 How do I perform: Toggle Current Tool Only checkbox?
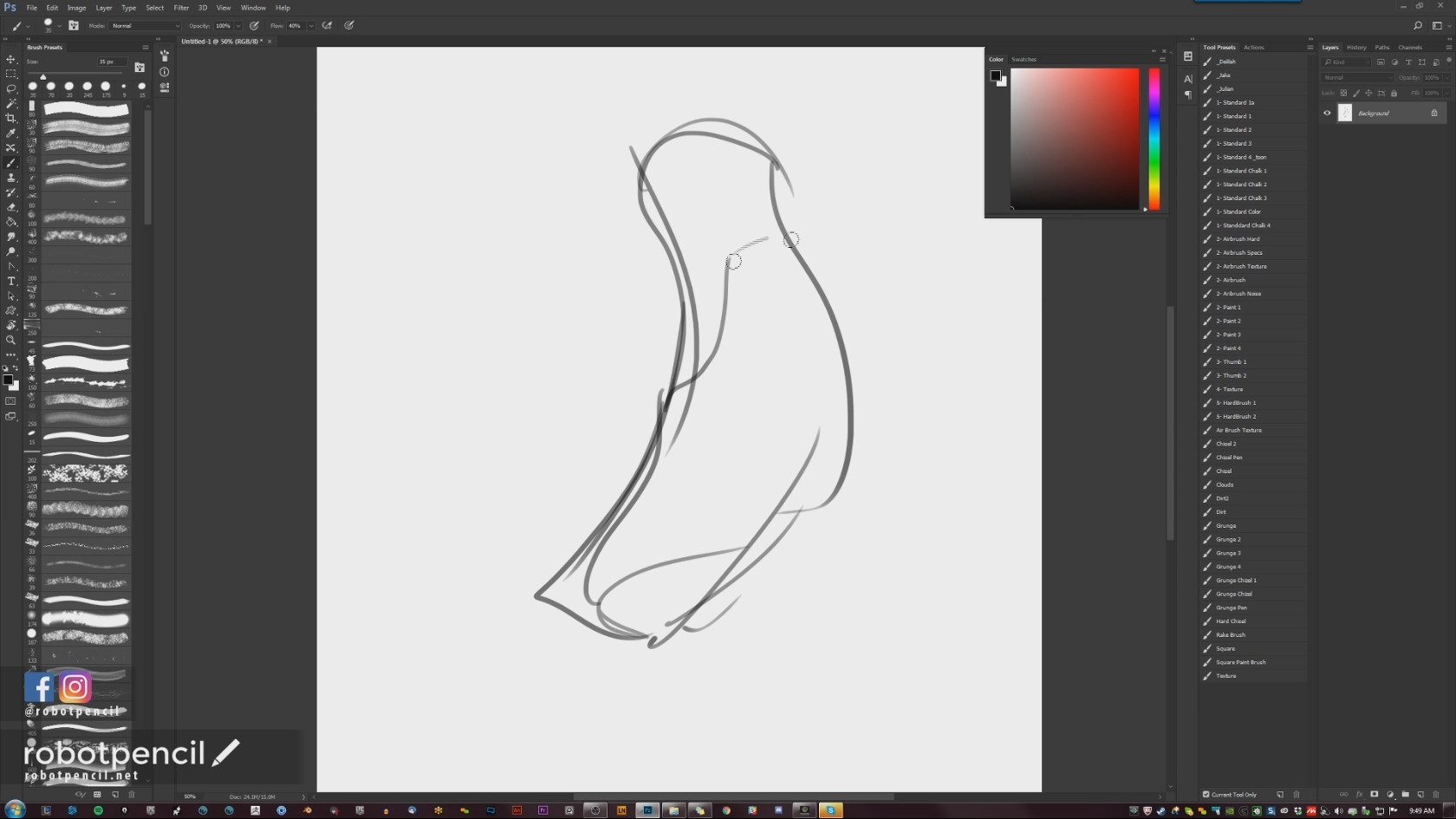point(1206,794)
